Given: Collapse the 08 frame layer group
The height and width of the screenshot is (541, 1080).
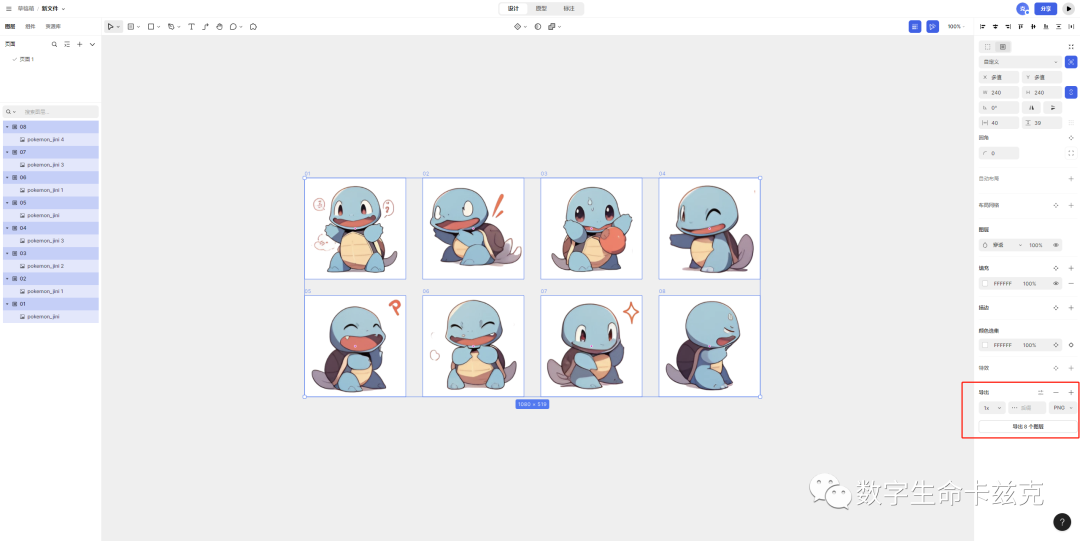Looking at the screenshot, I should pos(7,127).
